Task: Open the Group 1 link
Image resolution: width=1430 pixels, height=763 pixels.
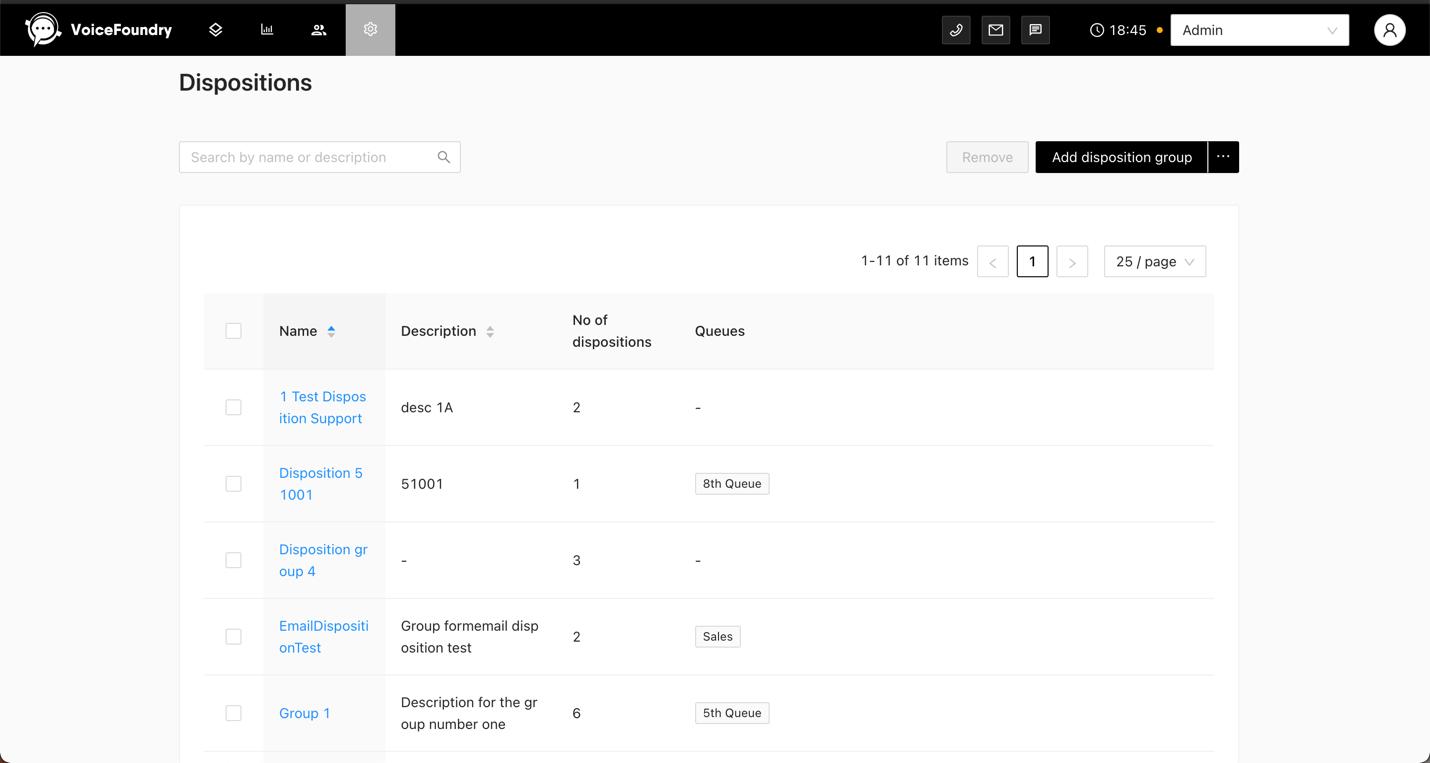Action: 305,713
